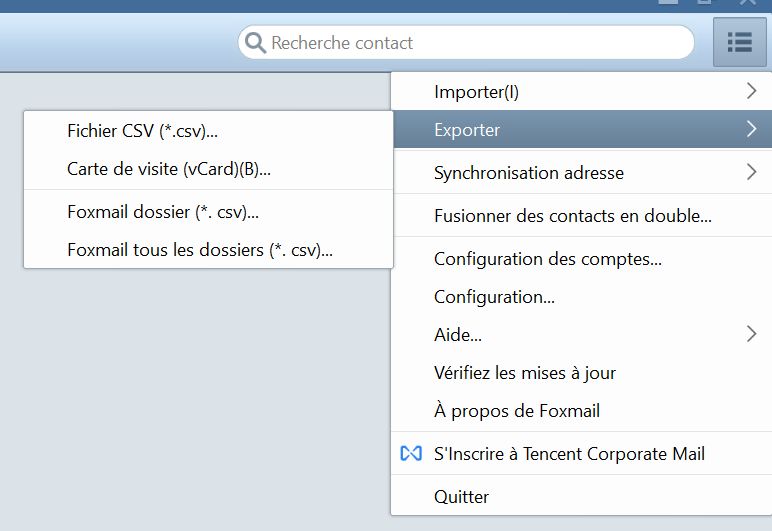
Task: Focus the Recherche contact search field
Action: [466, 43]
